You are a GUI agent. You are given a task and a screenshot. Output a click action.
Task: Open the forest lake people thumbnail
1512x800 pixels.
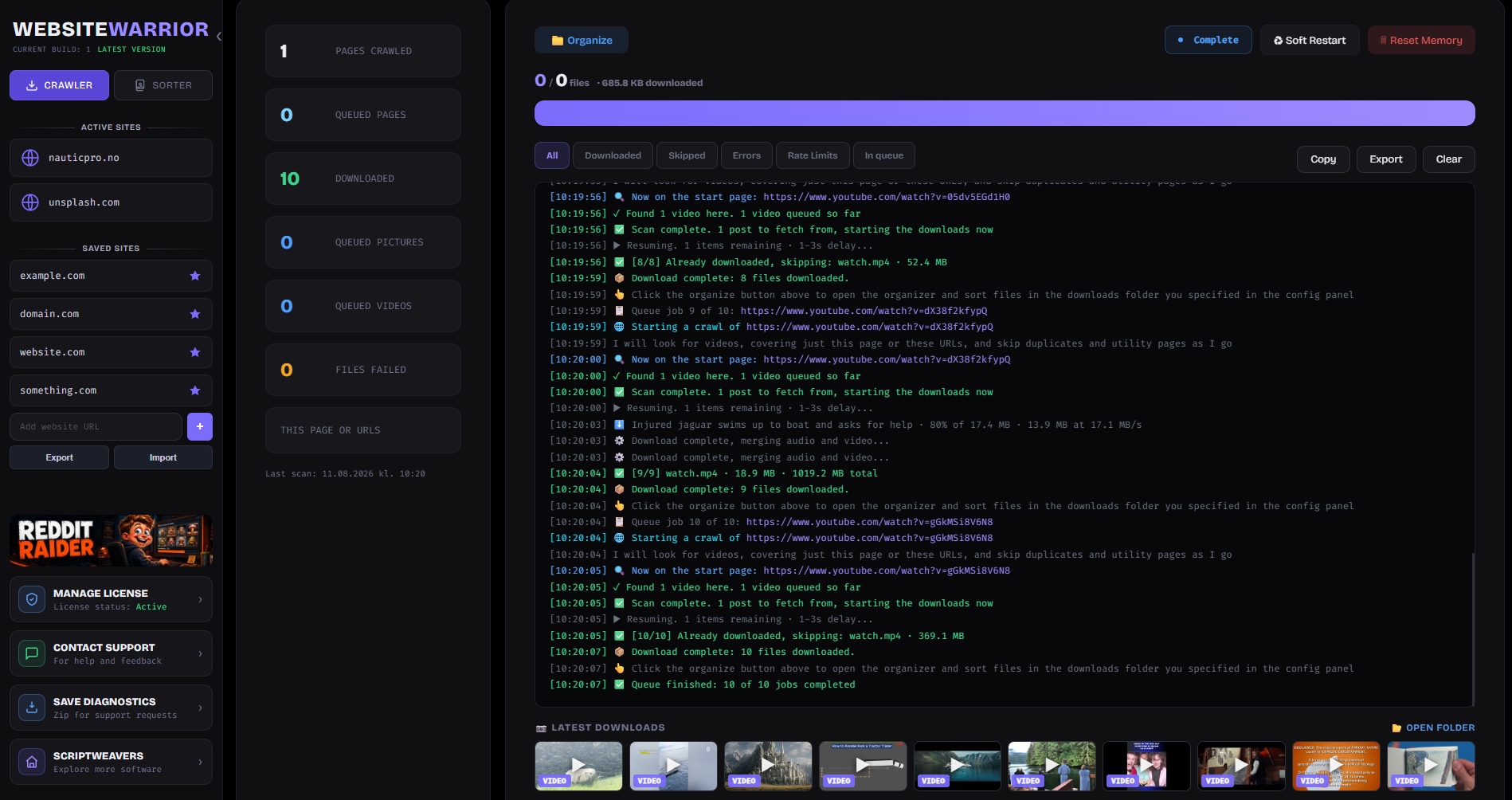point(1052,766)
